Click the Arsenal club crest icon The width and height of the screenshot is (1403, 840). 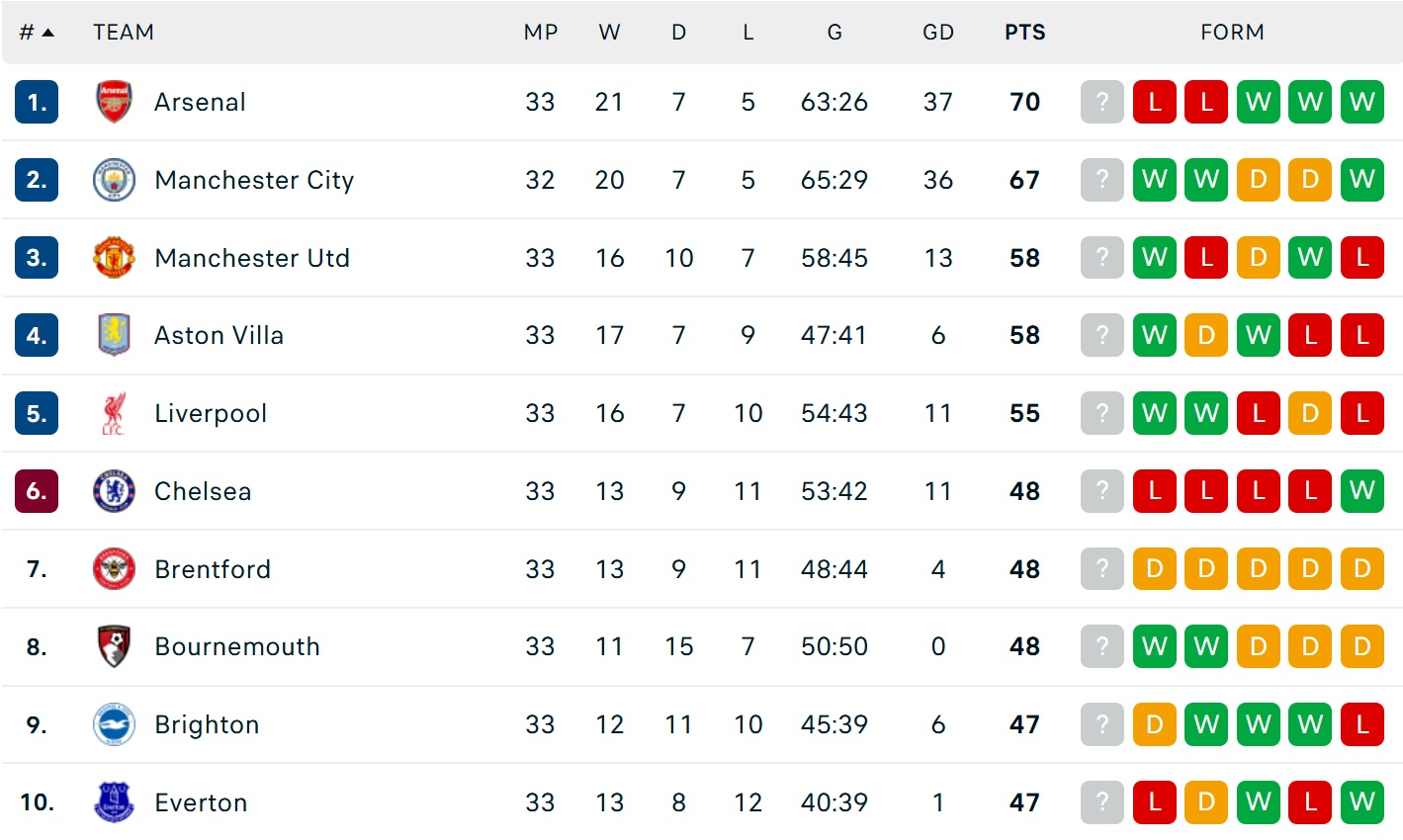tap(114, 102)
